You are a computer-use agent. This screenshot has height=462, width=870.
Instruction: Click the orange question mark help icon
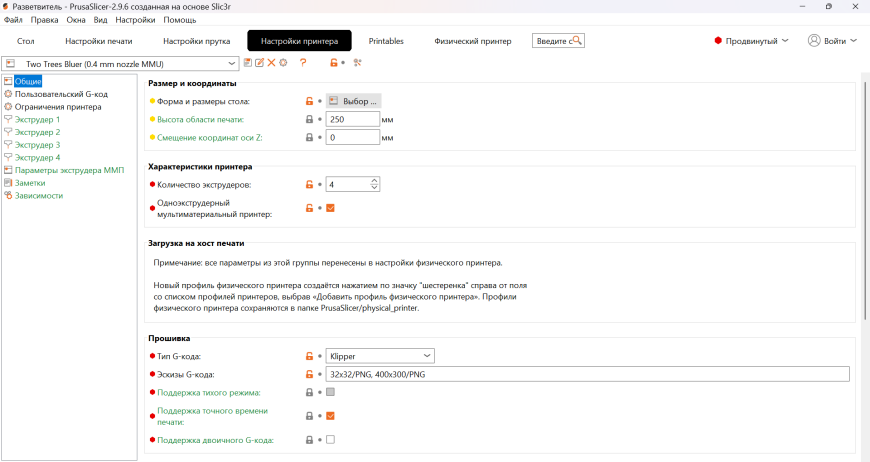[303, 63]
